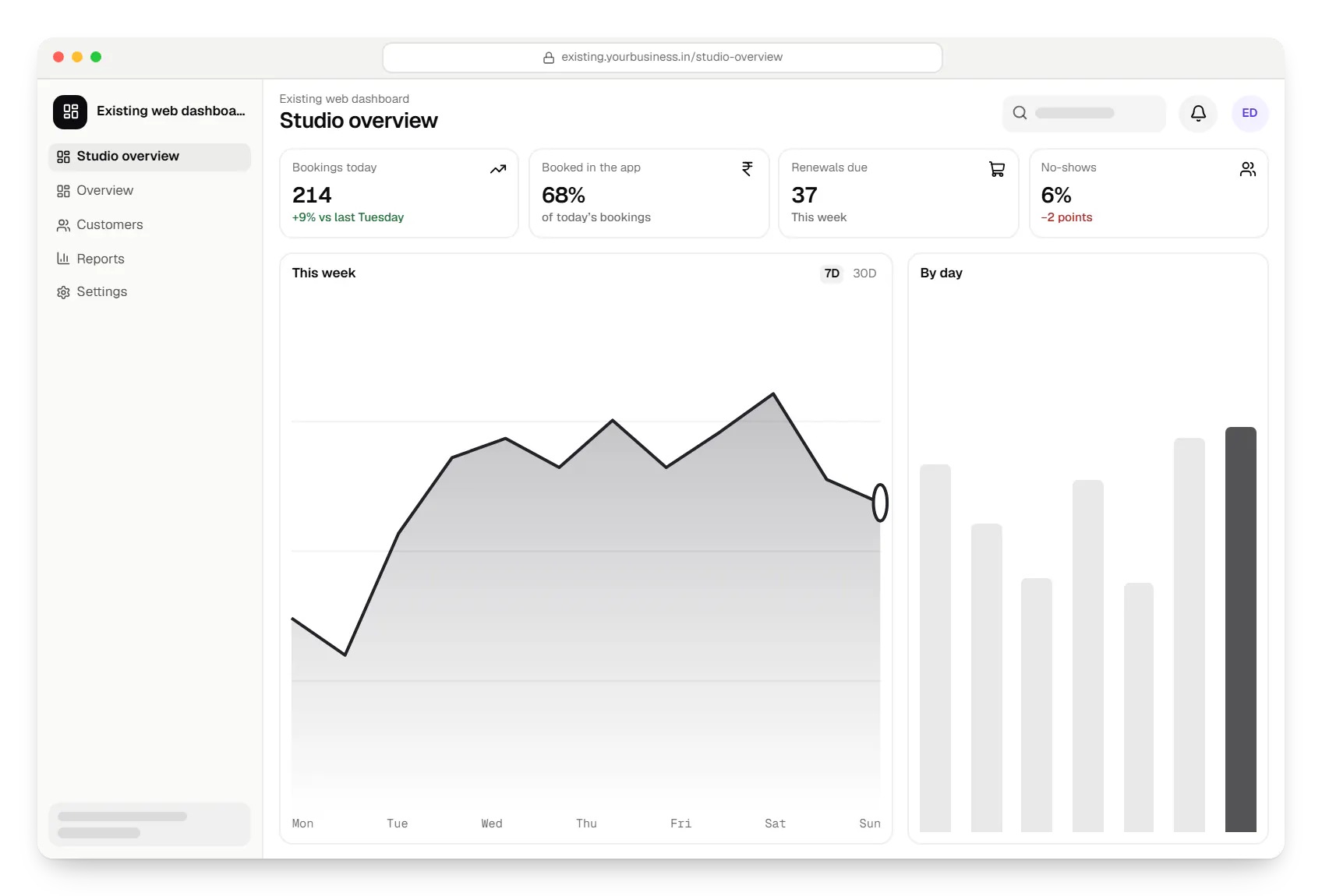
Task: Click the people icon on No-shows card
Action: [x=1248, y=169]
